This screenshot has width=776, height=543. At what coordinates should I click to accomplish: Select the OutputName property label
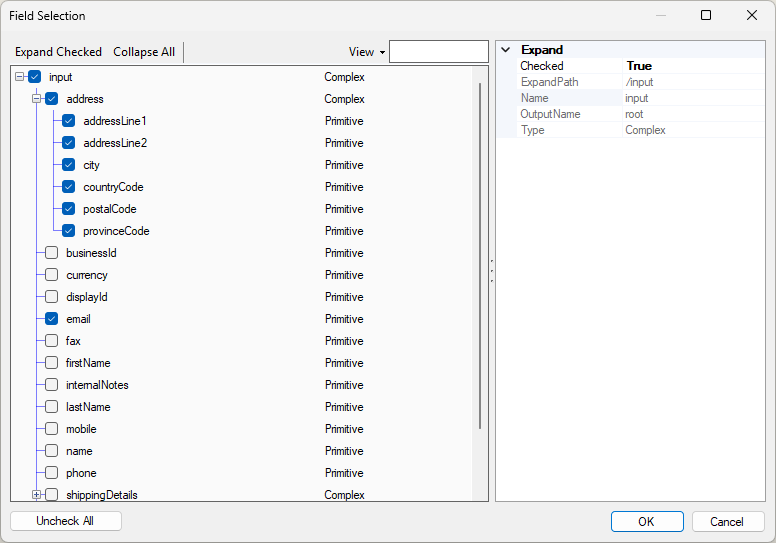point(550,114)
